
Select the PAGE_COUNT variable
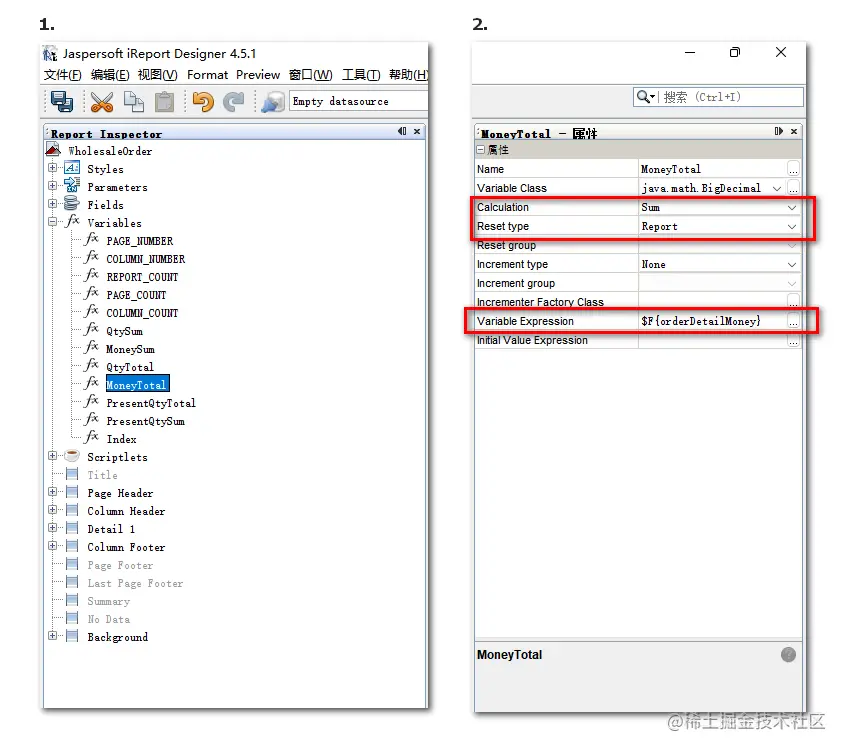[x=136, y=295]
